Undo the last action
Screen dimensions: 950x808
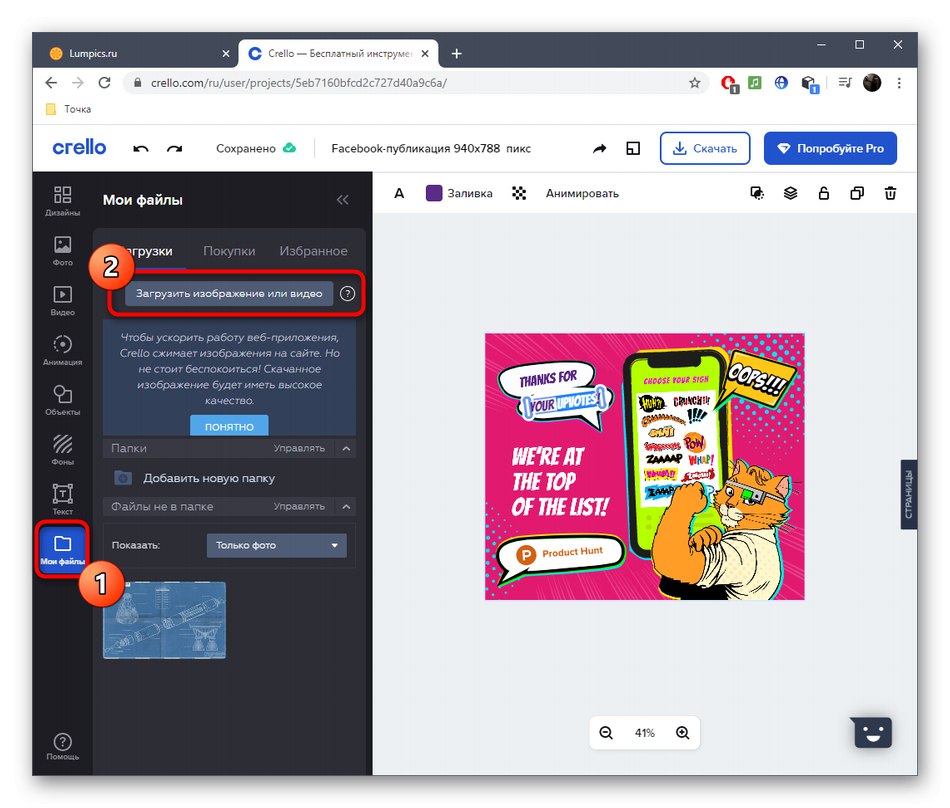[x=141, y=148]
